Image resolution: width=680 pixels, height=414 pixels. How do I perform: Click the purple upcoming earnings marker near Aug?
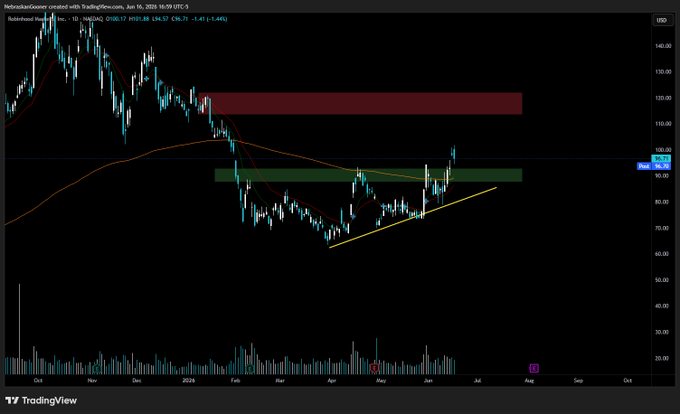tap(534, 368)
